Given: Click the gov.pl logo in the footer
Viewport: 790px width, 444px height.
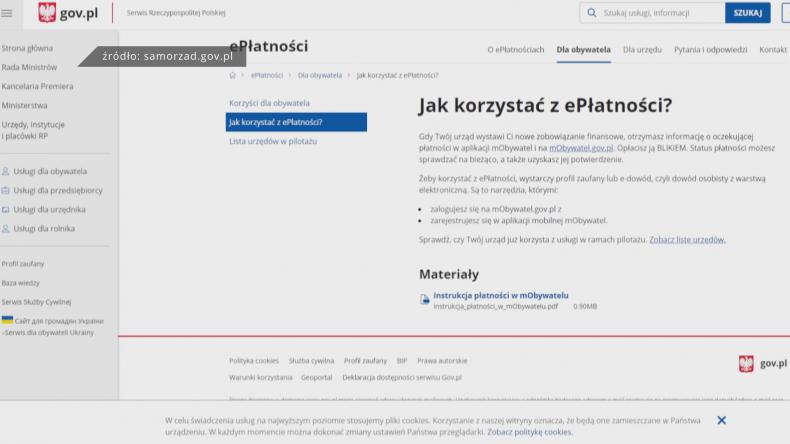Looking at the screenshot, I should coord(762,363).
